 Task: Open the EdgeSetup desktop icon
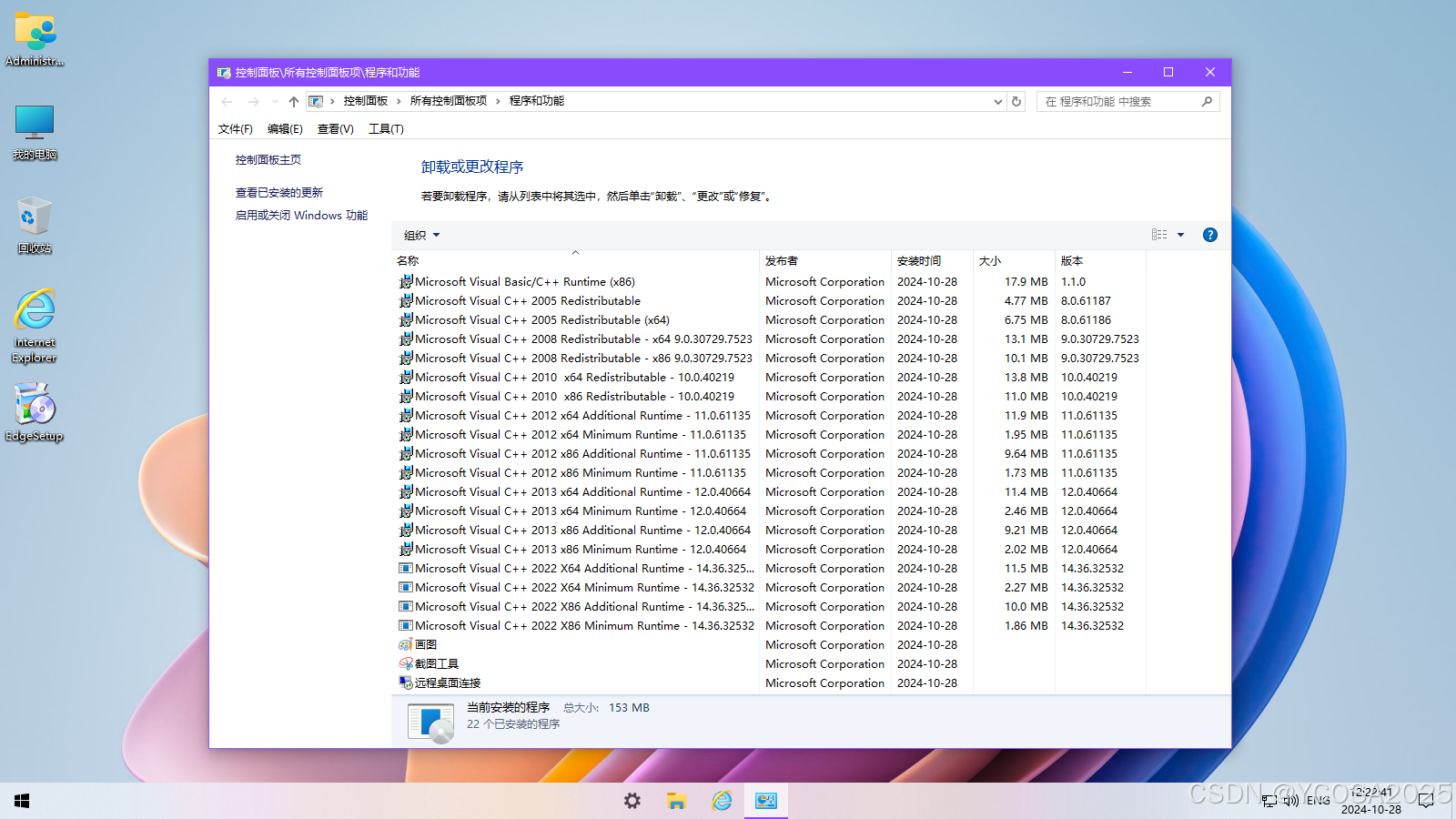(35, 411)
